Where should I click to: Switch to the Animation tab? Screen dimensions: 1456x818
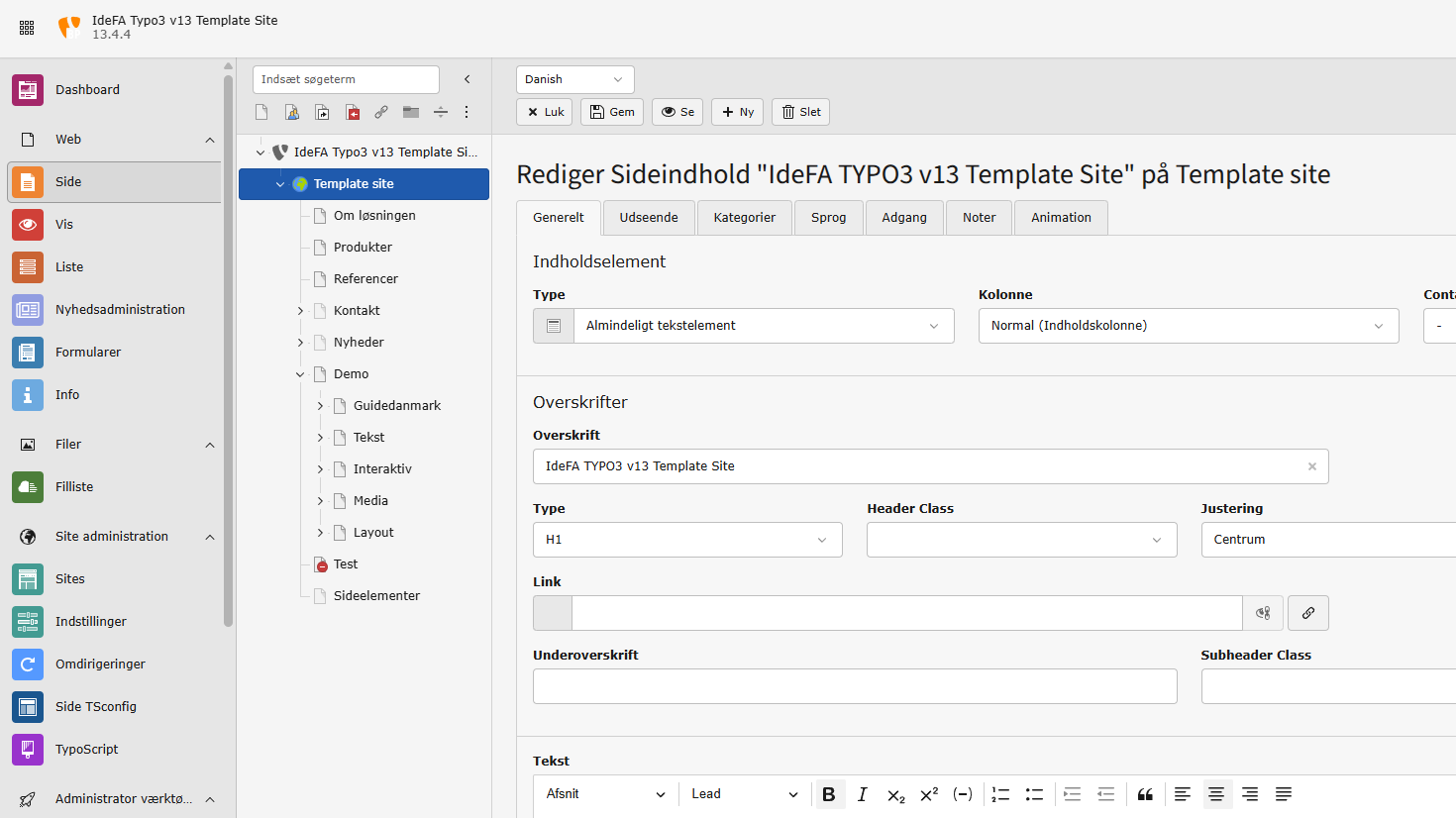click(1061, 218)
